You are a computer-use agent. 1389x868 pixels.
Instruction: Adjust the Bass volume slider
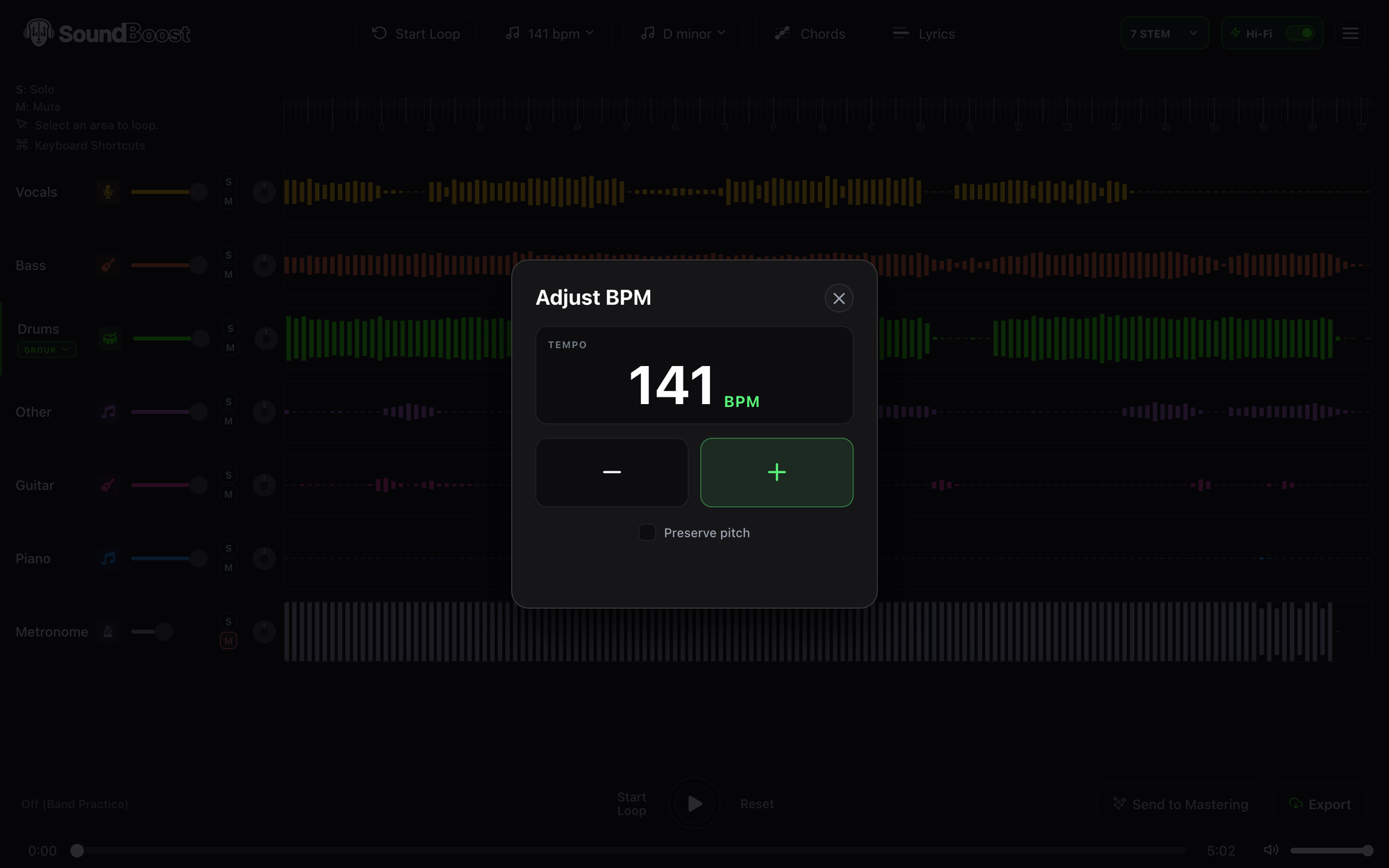[x=169, y=265]
